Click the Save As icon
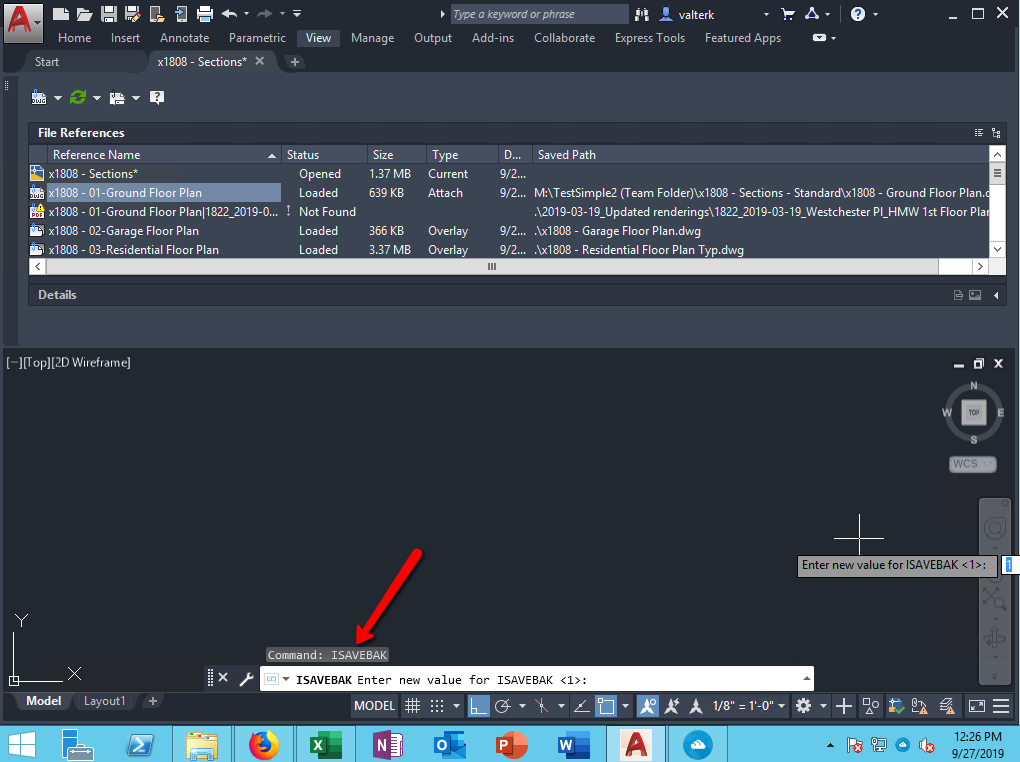The height and width of the screenshot is (762, 1020). [133, 14]
